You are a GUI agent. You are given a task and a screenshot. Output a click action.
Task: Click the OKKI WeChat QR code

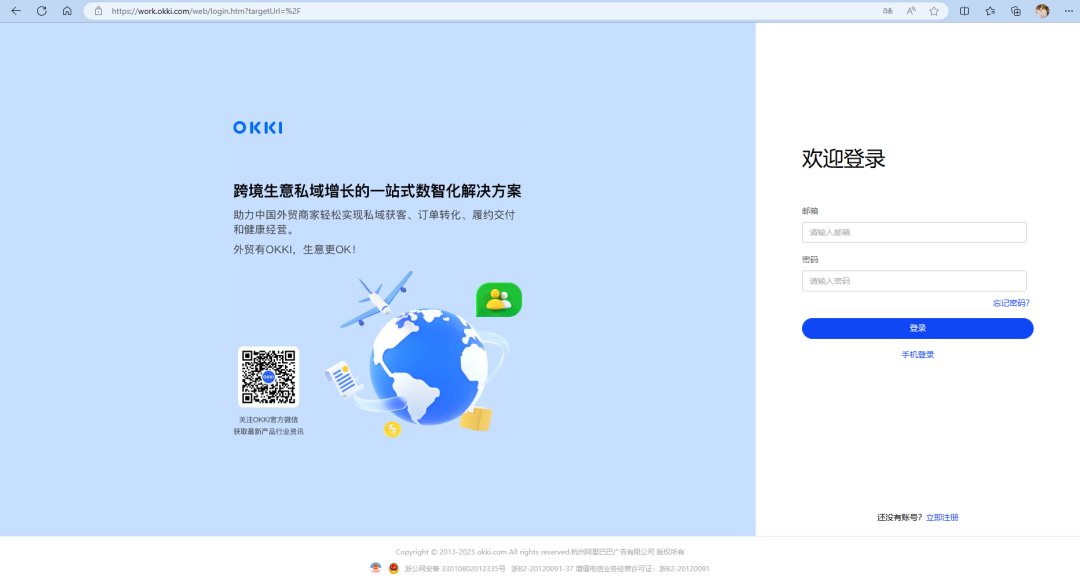point(269,377)
